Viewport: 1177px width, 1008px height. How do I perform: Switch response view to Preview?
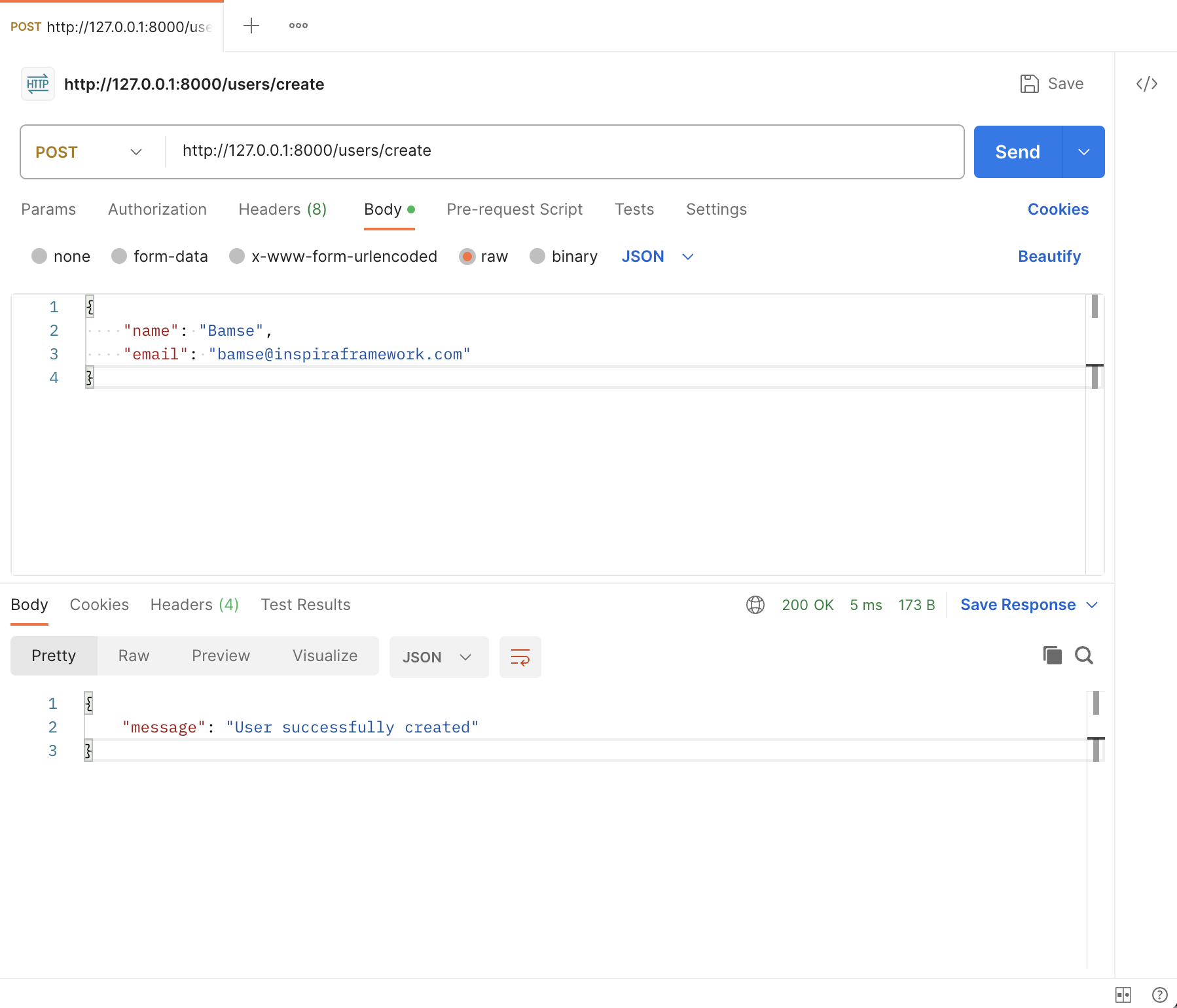click(221, 656)
